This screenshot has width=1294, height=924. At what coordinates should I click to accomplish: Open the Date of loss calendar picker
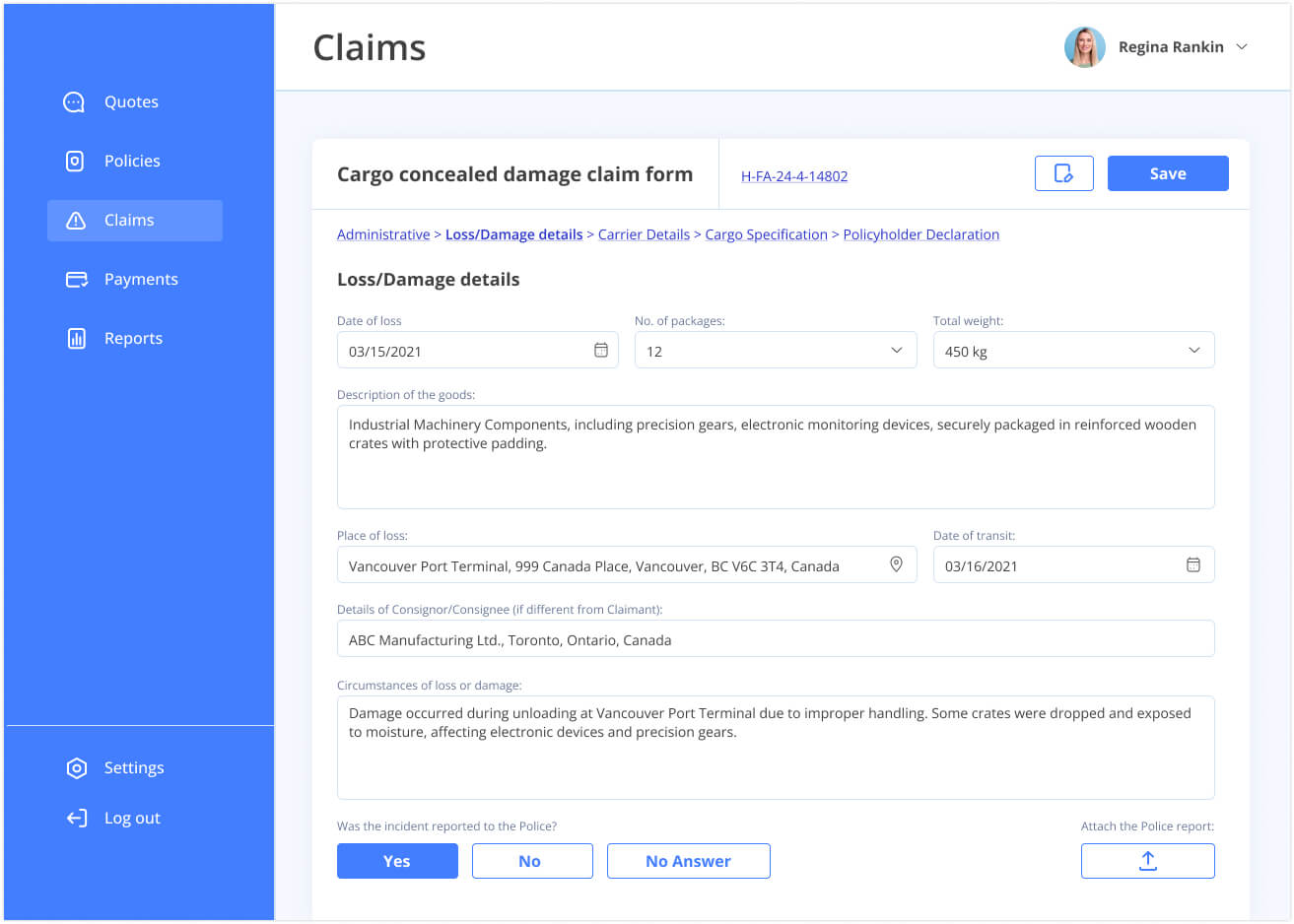point(601,351)
